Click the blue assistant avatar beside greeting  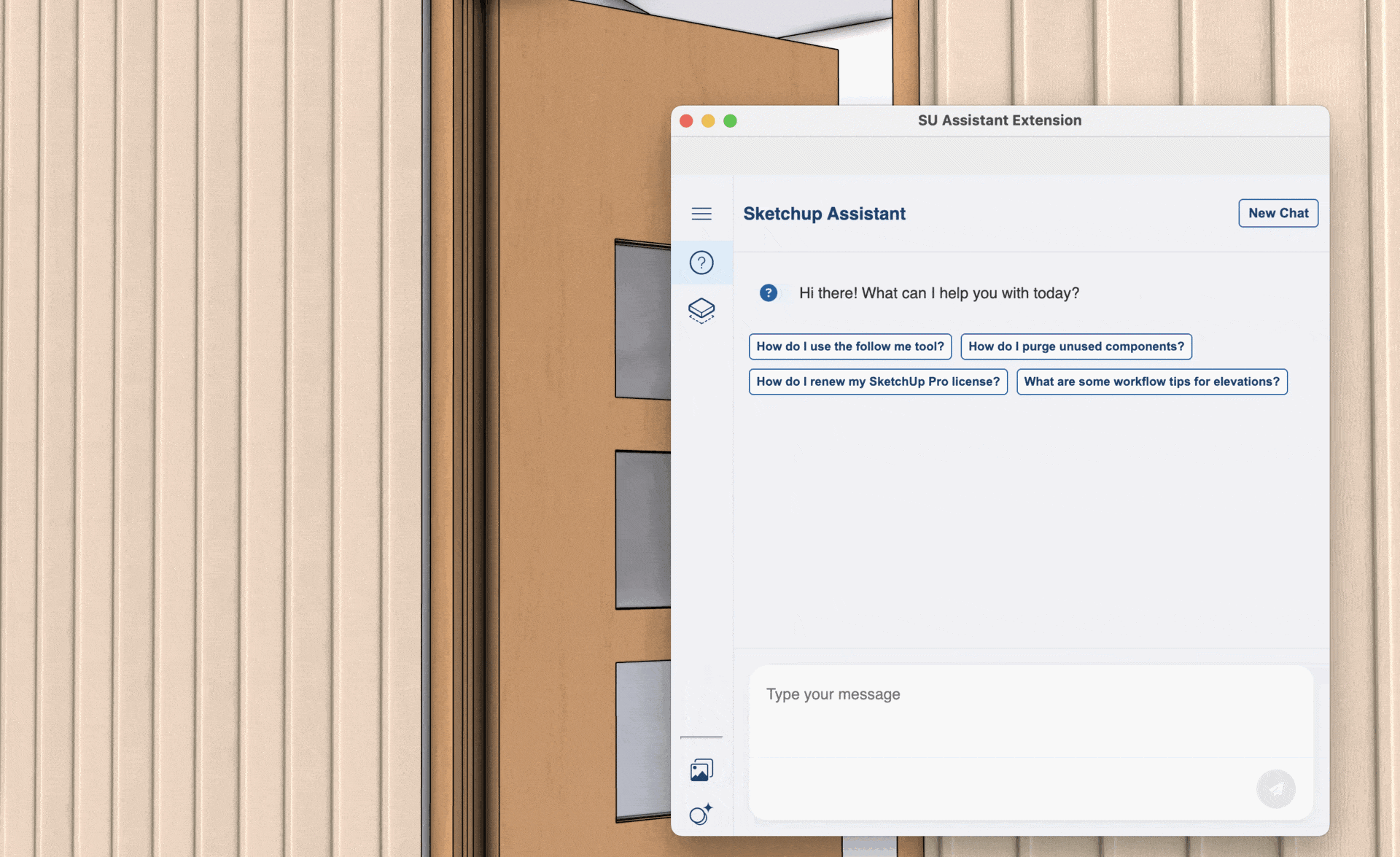pyautogui.click(x=768, y=293)
